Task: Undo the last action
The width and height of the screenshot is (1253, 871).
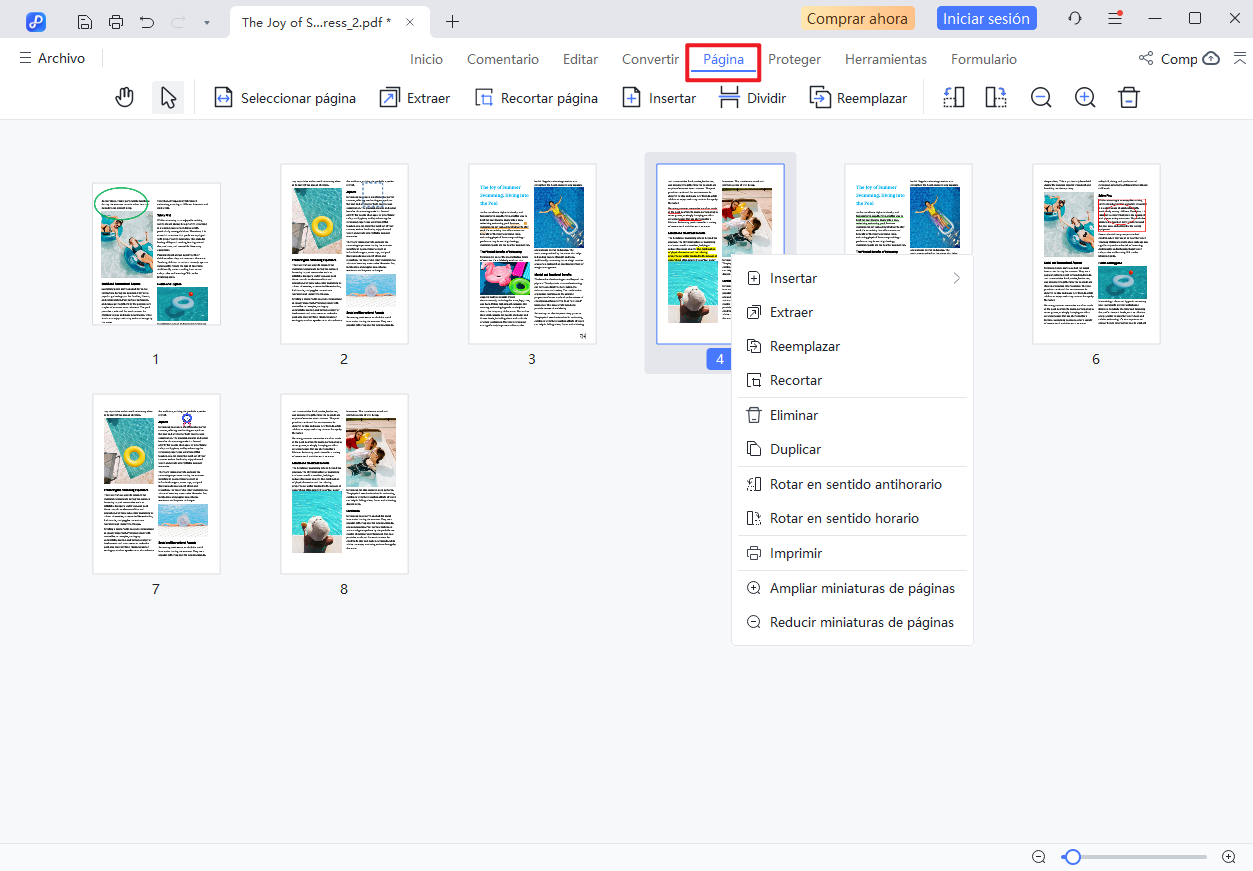Action: pyautogui.click(x=147, y=20)
